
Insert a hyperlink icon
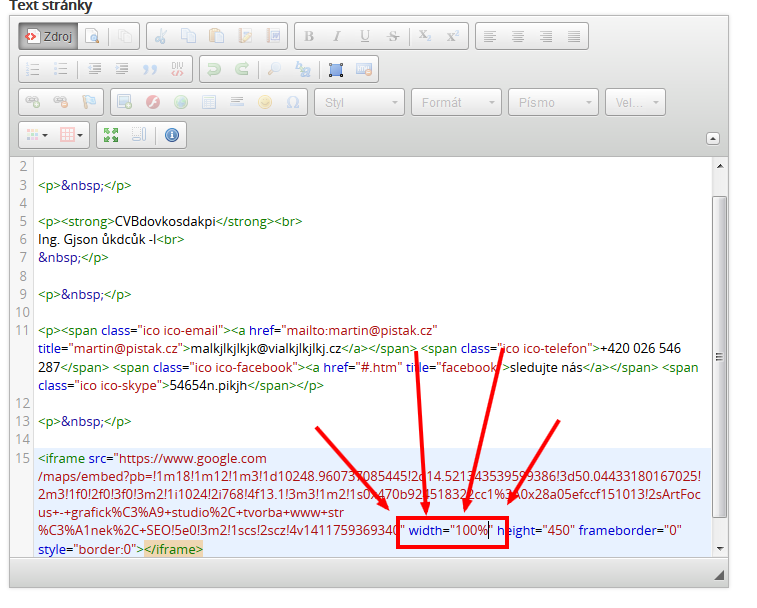[x=32, y=102]
